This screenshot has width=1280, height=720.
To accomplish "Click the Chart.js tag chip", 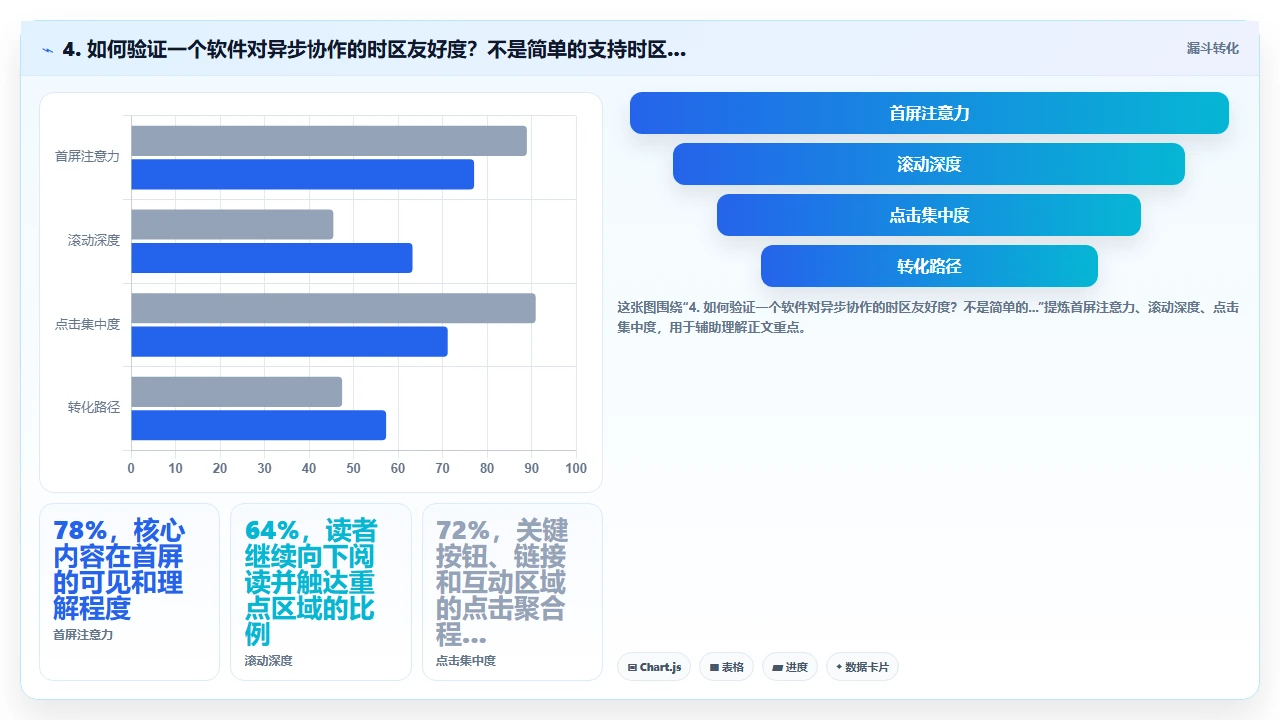I will tap(654, 667).
